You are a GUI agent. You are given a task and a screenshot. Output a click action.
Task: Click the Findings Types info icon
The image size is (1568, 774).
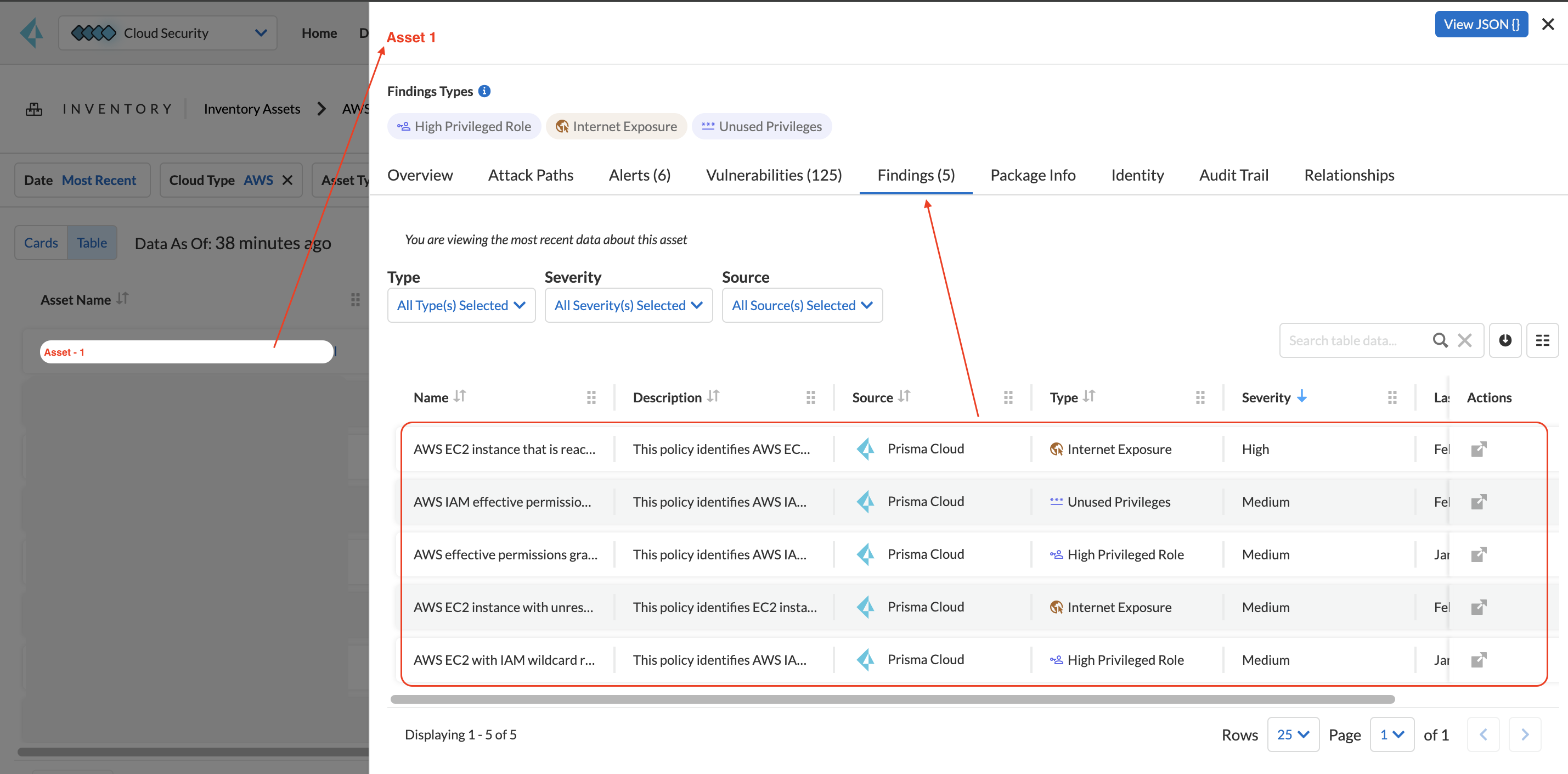(484, 91)
